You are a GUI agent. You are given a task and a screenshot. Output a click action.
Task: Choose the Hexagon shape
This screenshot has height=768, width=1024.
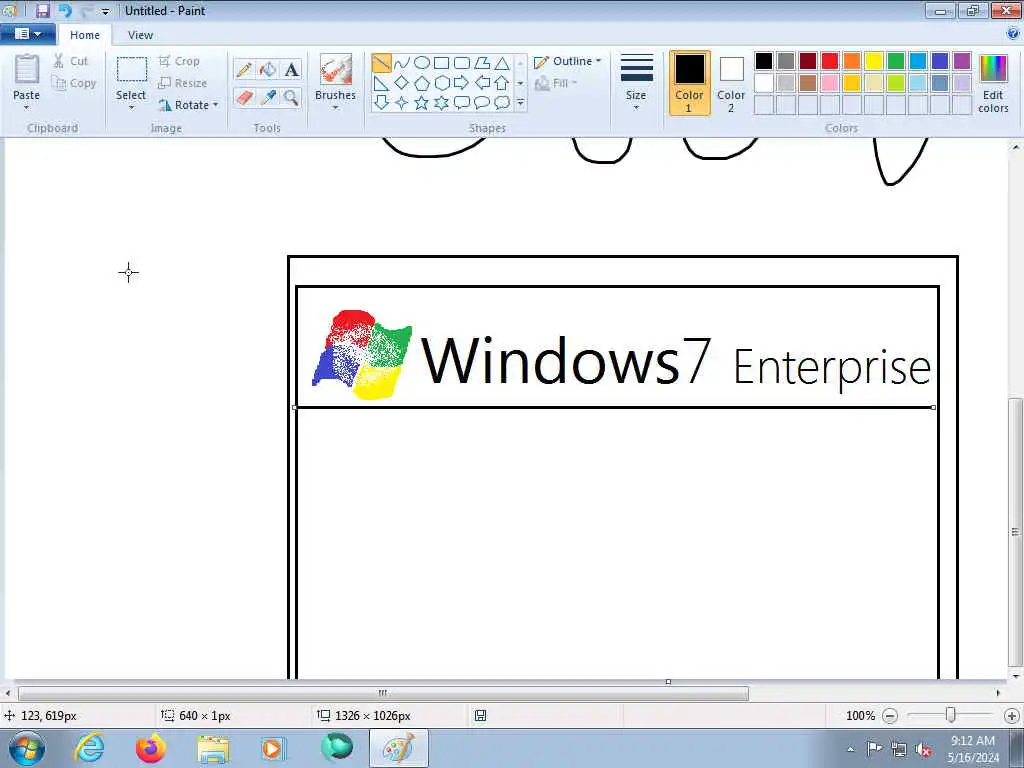tap(441, 83)
